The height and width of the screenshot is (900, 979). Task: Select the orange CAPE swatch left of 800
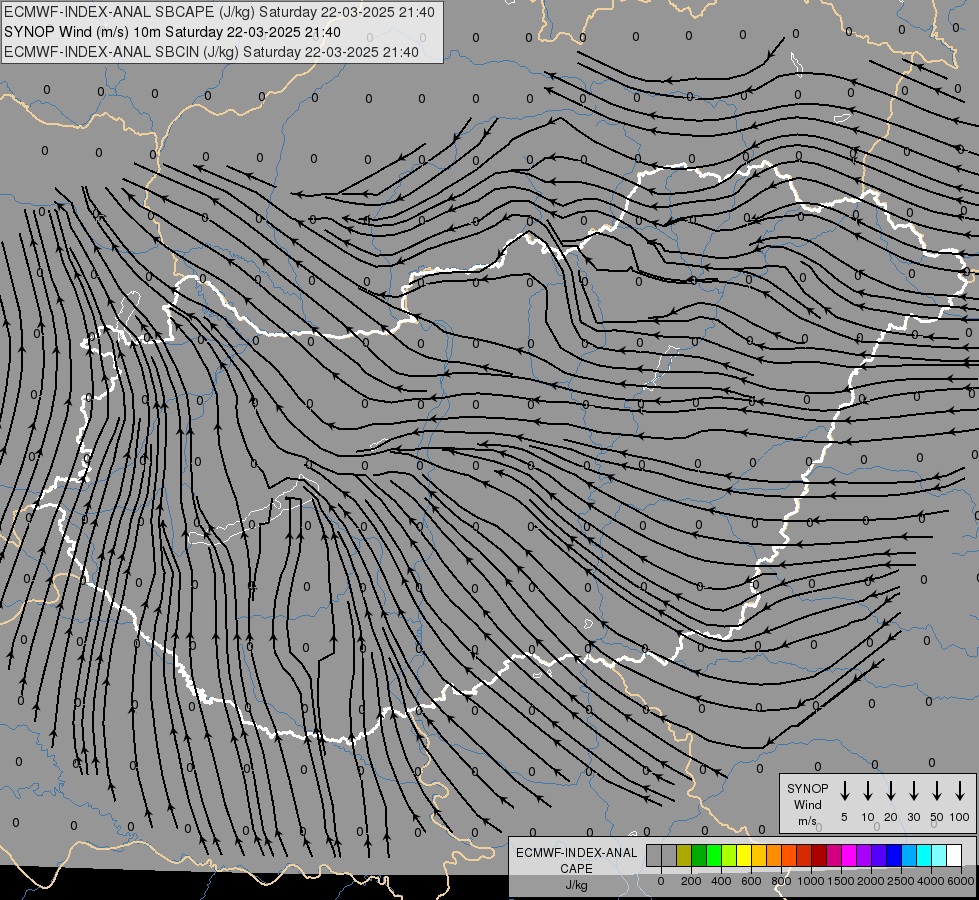[x=774, y=856]
